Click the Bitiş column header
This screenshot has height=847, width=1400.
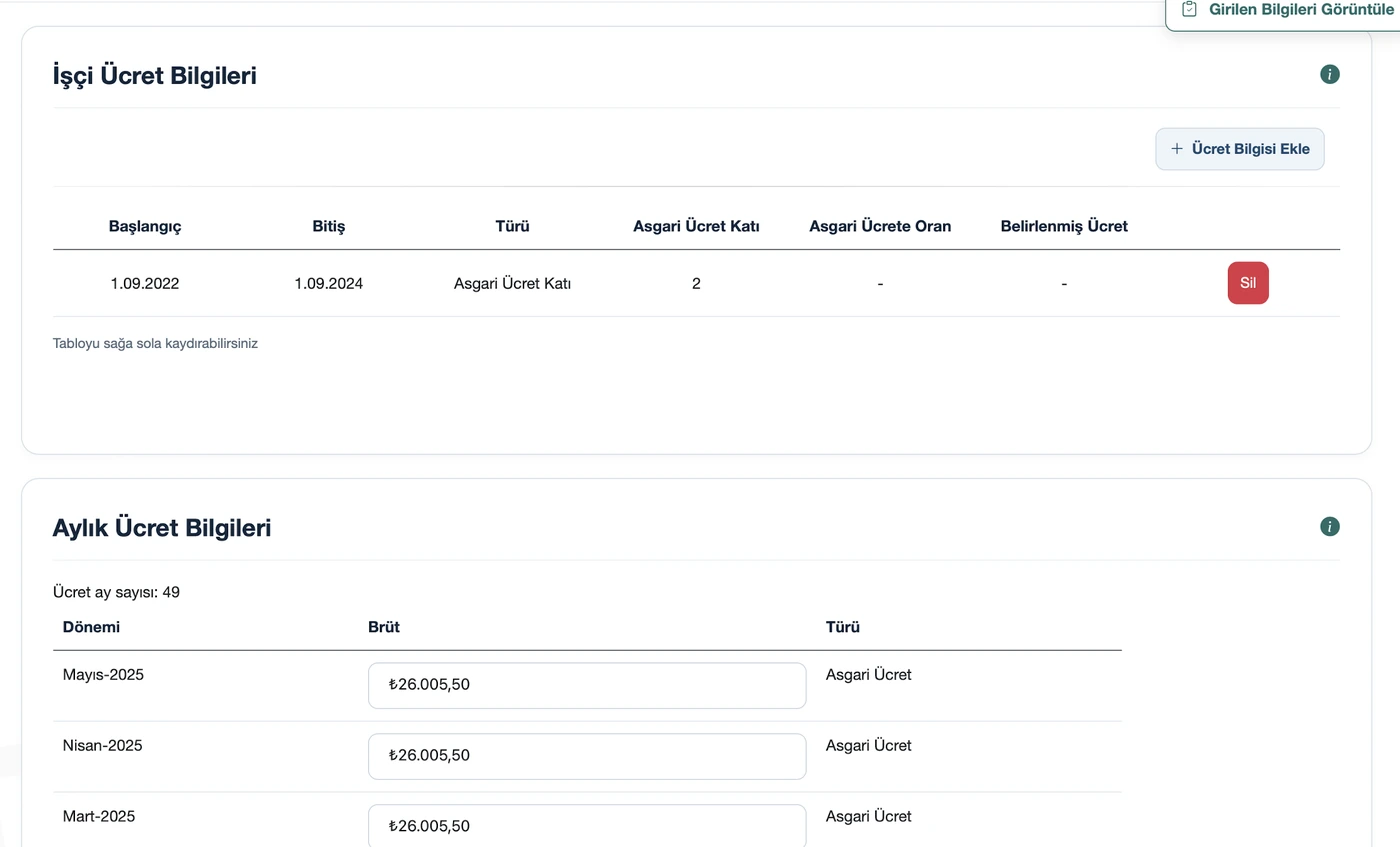328,226
